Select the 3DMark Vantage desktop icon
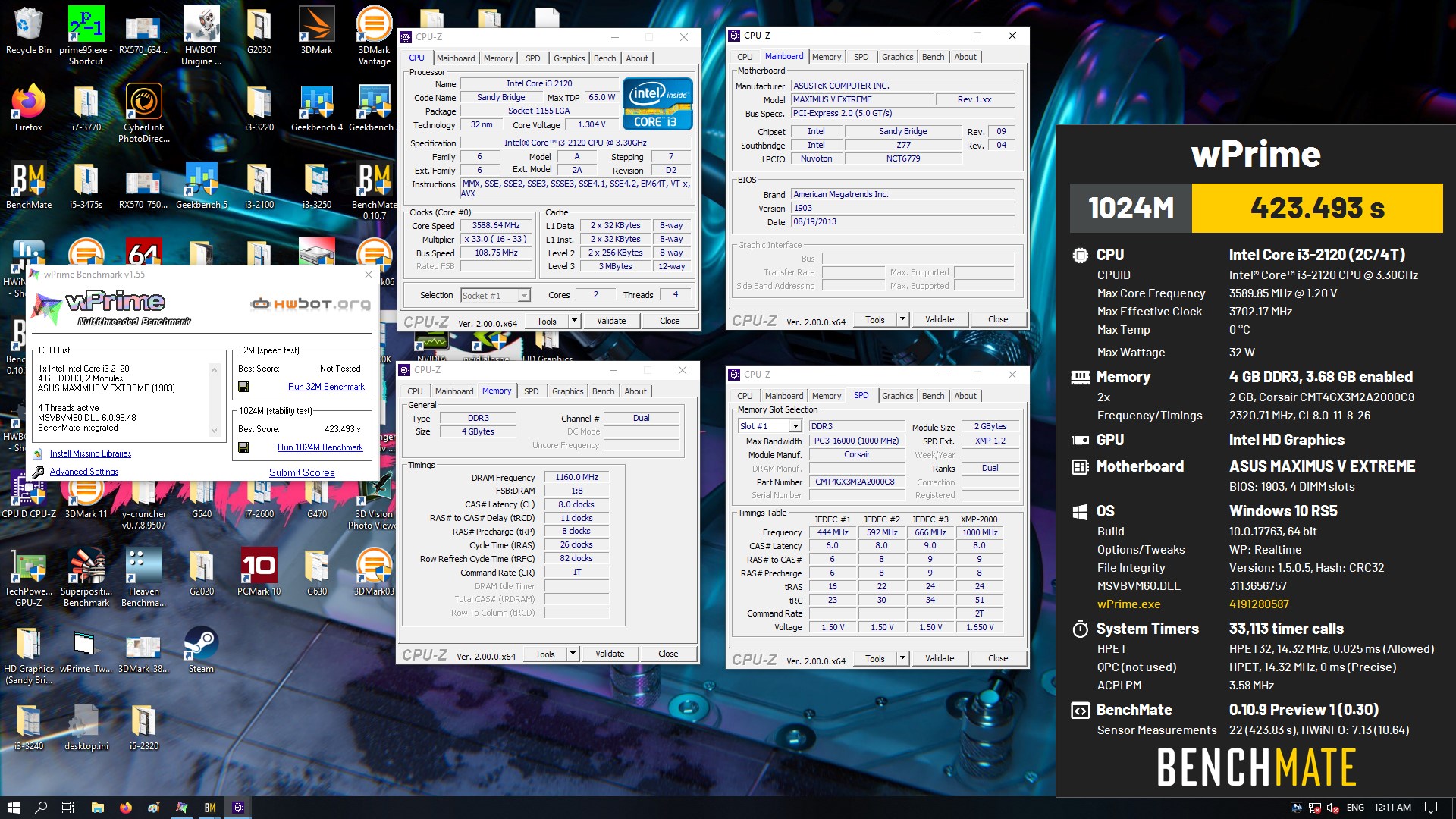 coord(375,36)
